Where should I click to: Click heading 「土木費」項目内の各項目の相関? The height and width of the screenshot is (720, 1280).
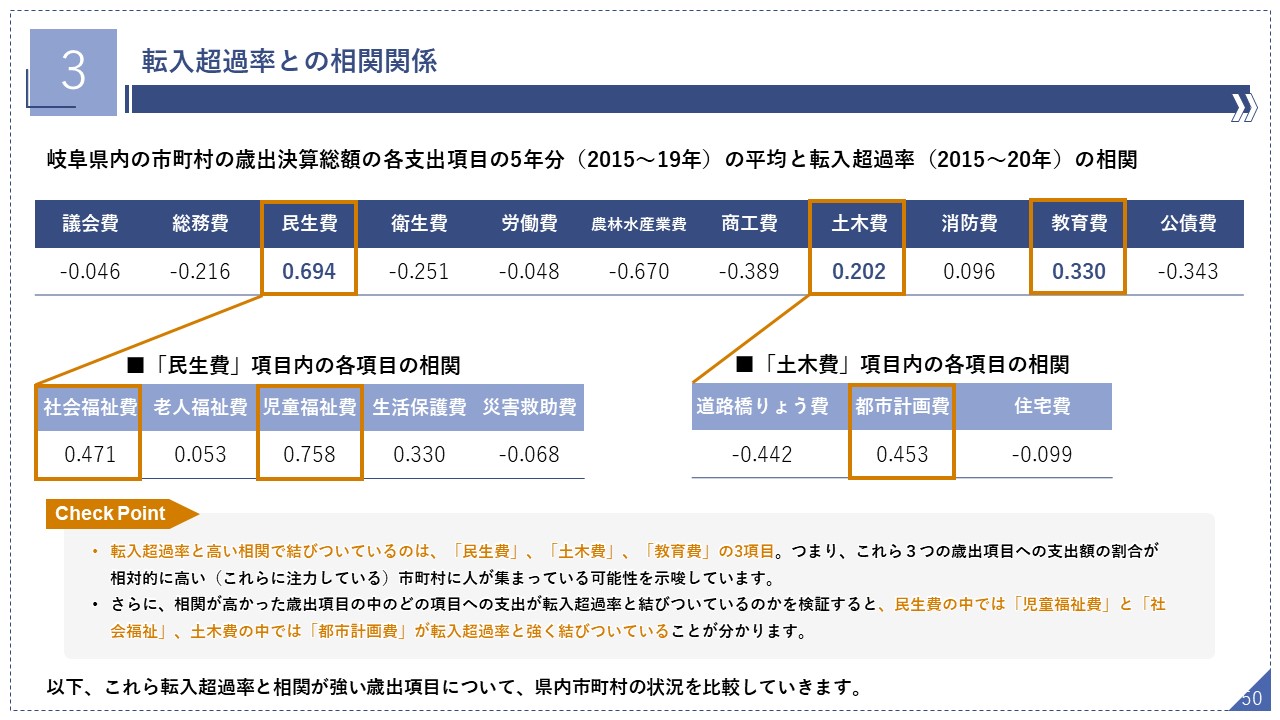(x=902, y=364)
